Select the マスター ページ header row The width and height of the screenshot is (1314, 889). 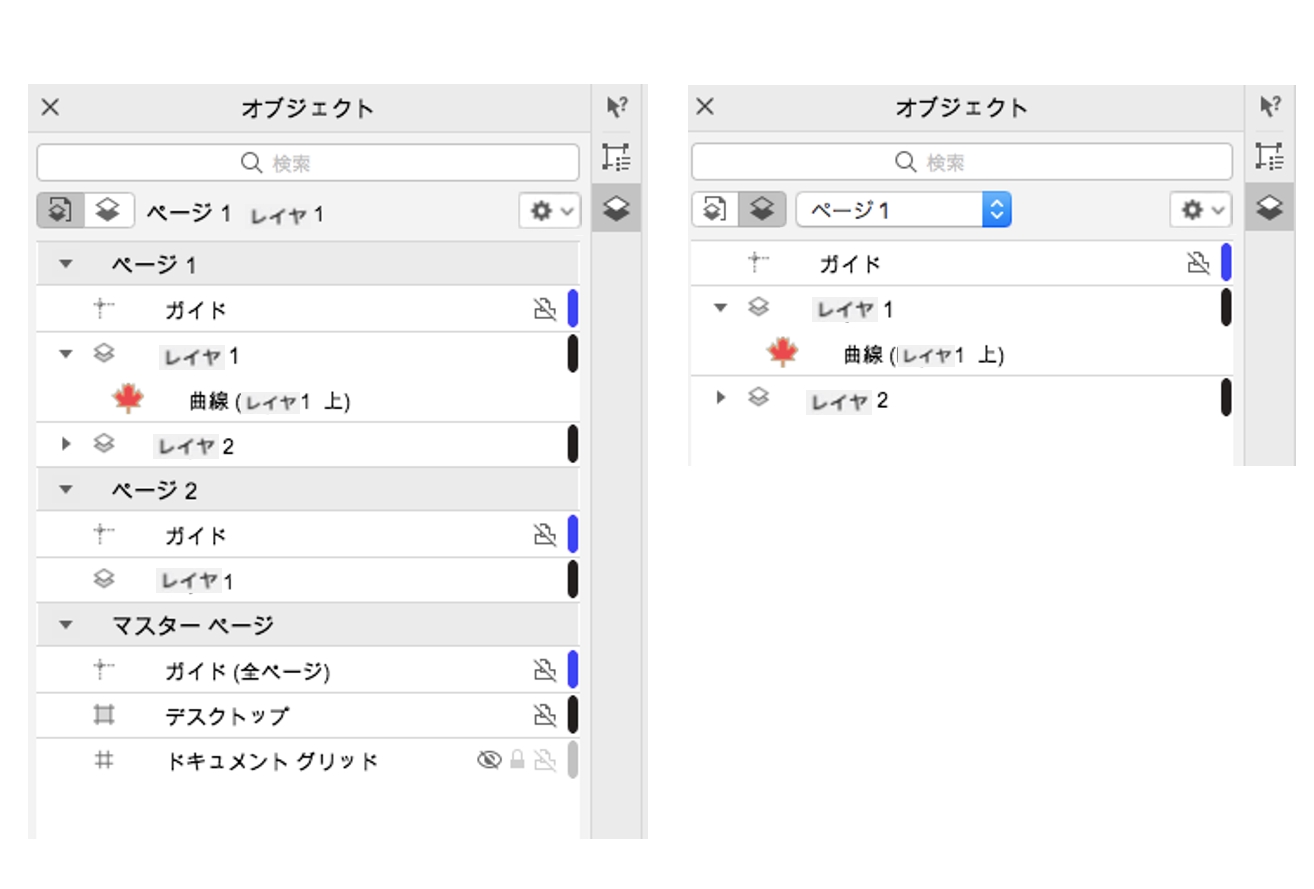click(x=300, y=625)
